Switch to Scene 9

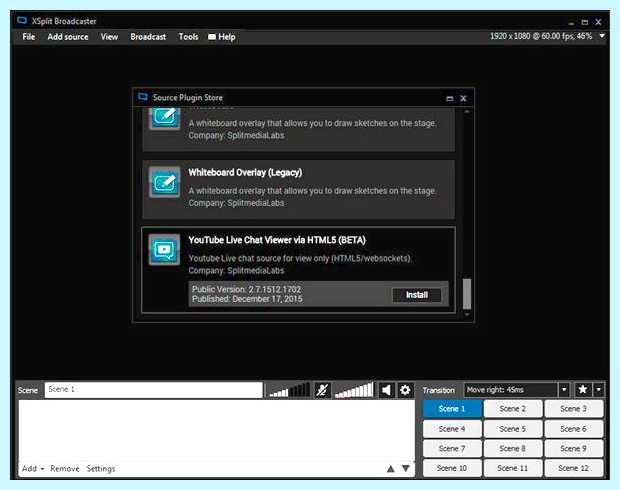(x=573, y=448)
